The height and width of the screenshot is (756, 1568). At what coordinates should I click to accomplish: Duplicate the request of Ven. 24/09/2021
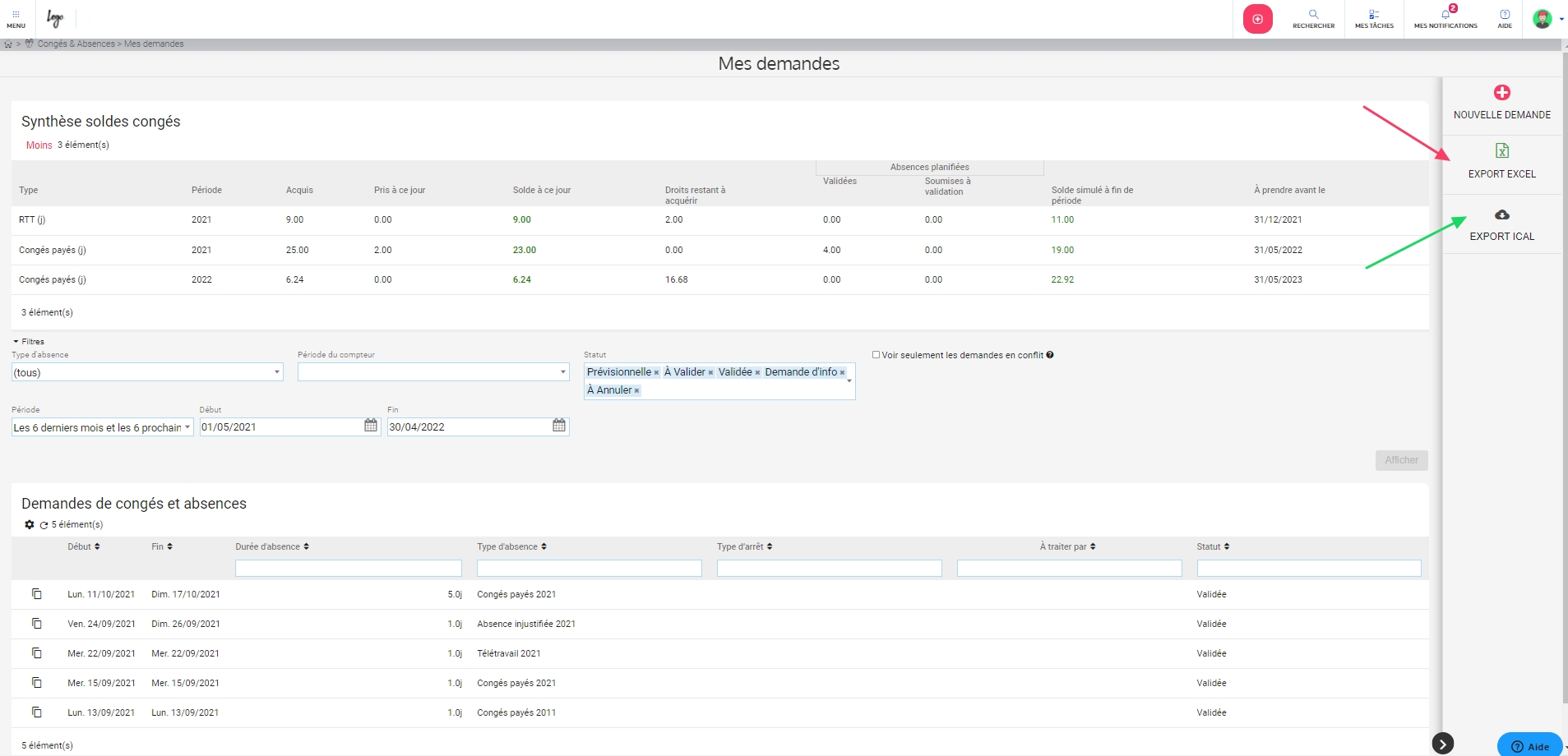37,624
